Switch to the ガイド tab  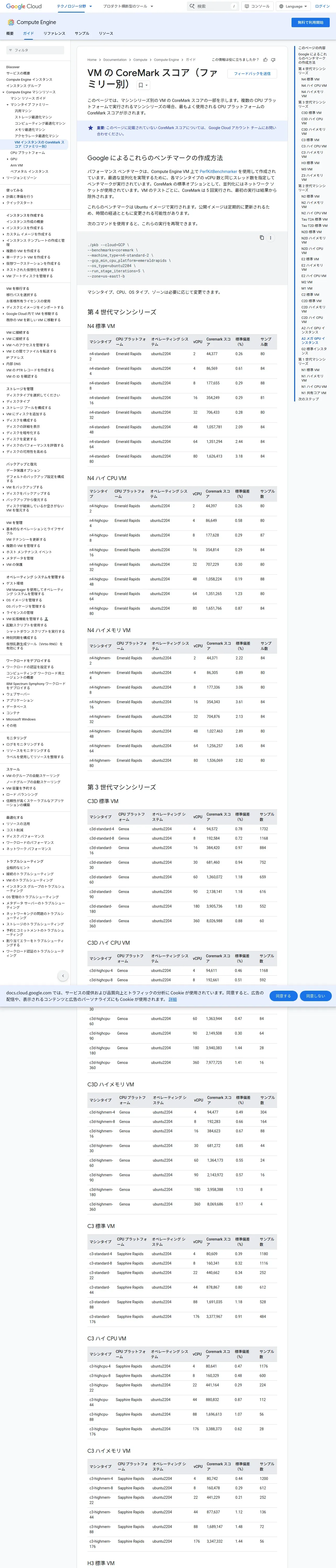[x=29, y=33]
